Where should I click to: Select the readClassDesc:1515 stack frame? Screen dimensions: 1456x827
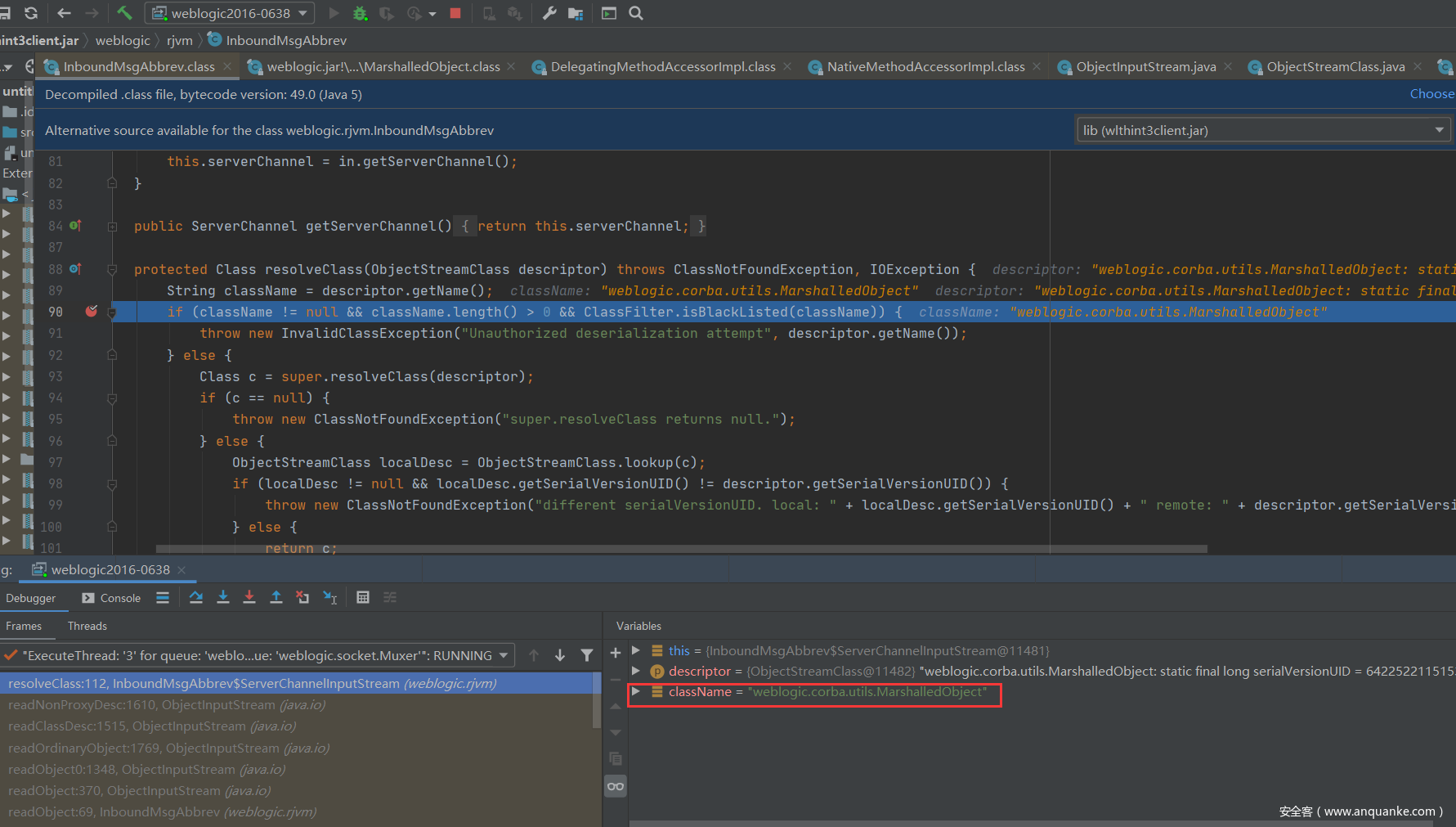(x=152, y=726)
